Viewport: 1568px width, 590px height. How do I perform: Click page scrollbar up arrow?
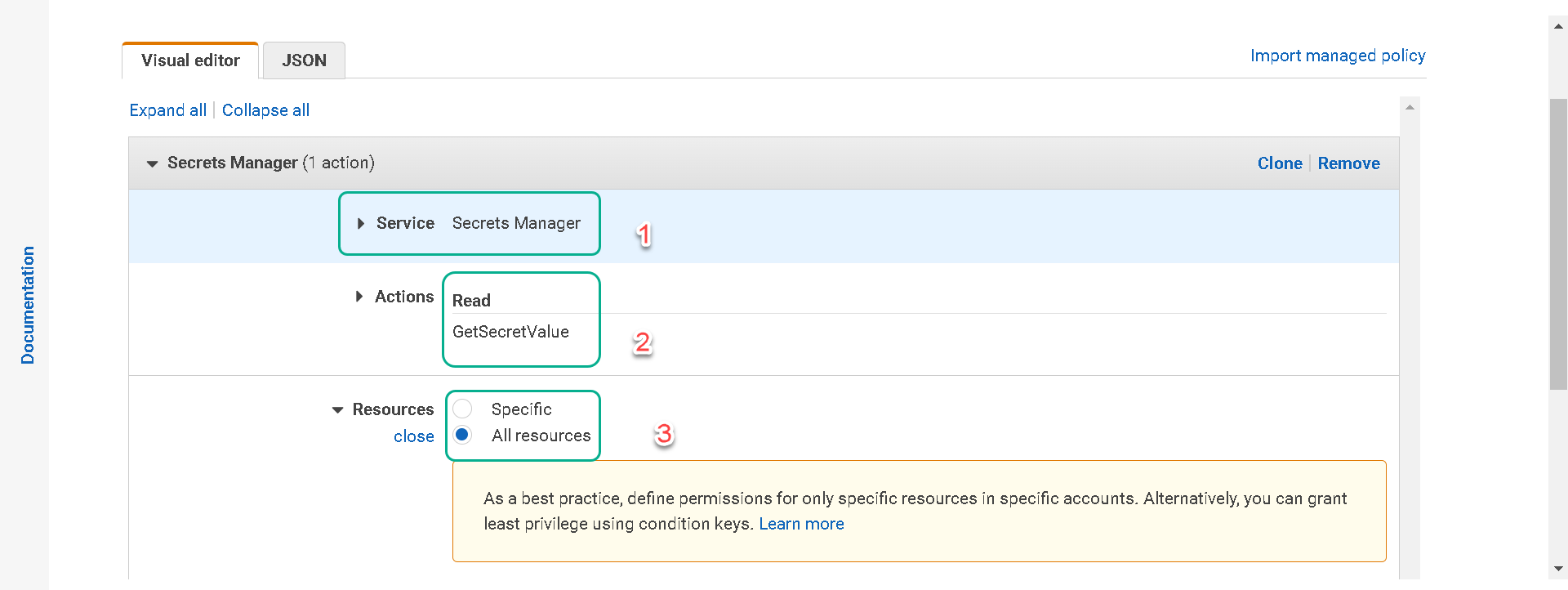[x=1558, y=26]
